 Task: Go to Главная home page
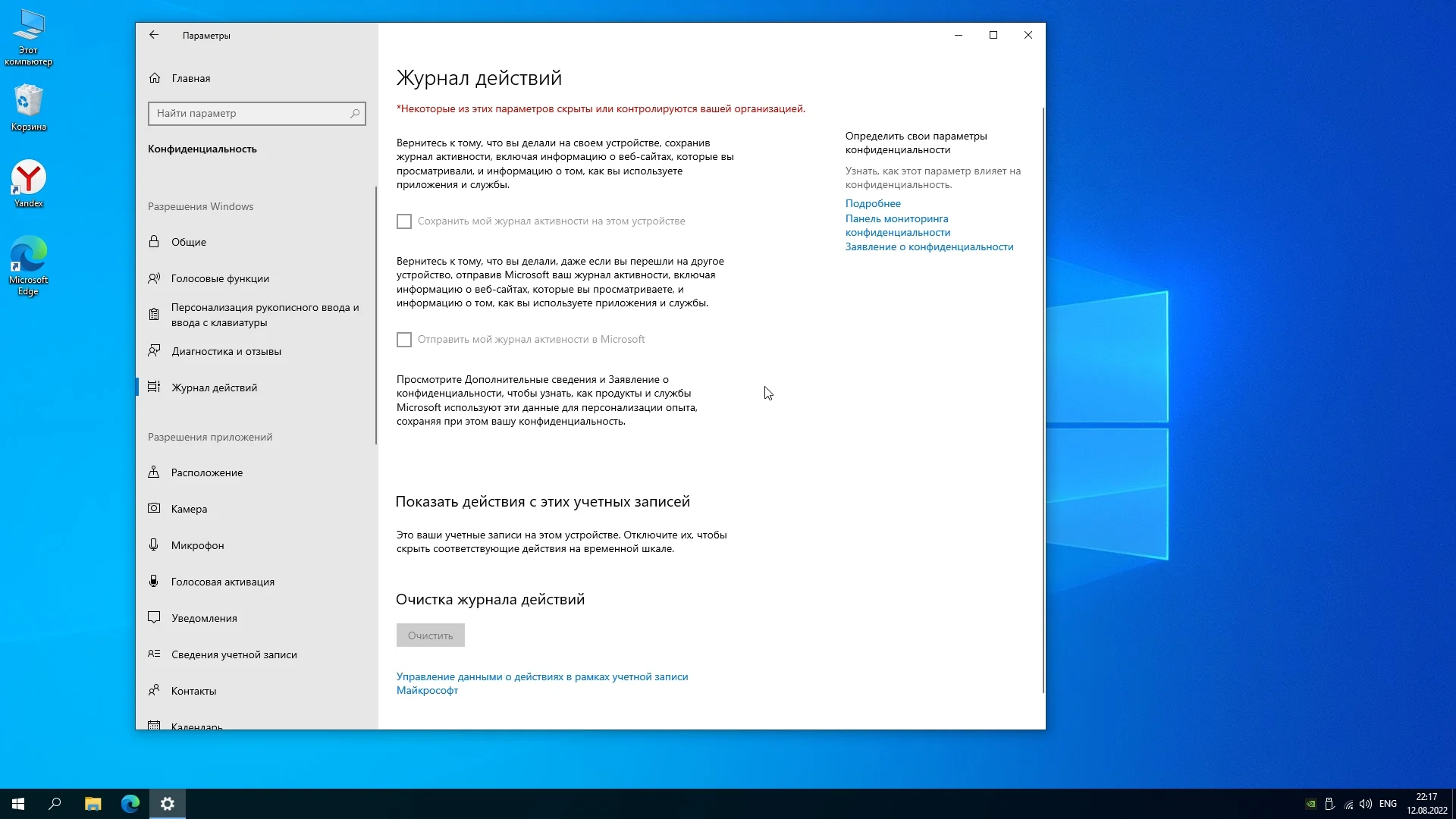pyautogui.click(x=190, y=78)
